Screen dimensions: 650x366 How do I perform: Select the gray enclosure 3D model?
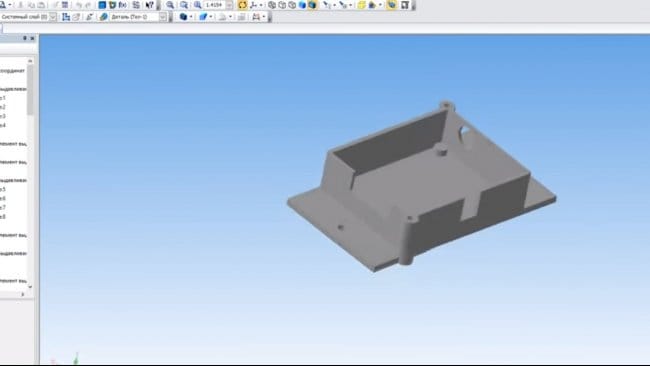(x=421, y=187)
